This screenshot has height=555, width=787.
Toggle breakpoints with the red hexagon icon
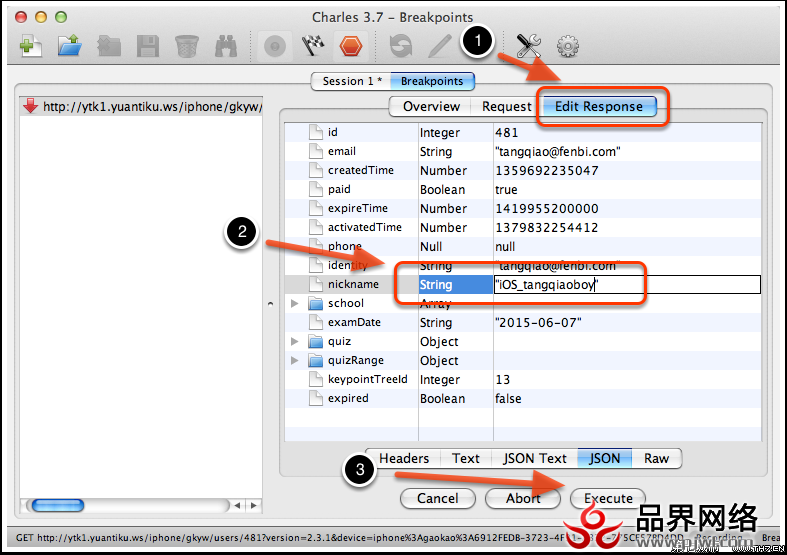pos(350,47)
